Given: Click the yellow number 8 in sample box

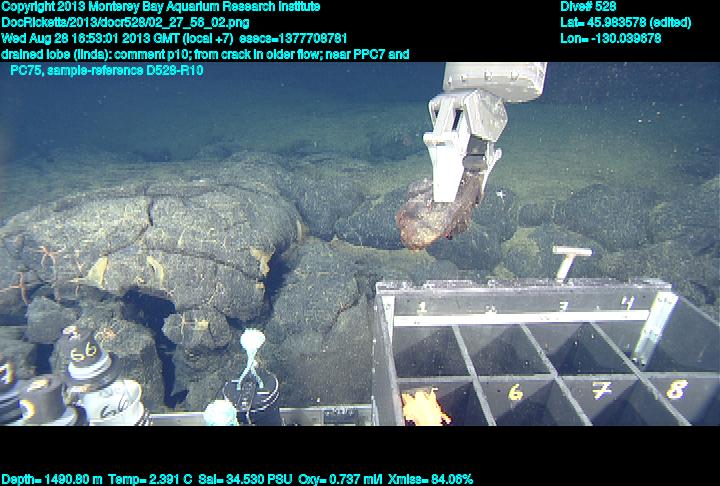Looking at the screenshot, I should point(677,389).
